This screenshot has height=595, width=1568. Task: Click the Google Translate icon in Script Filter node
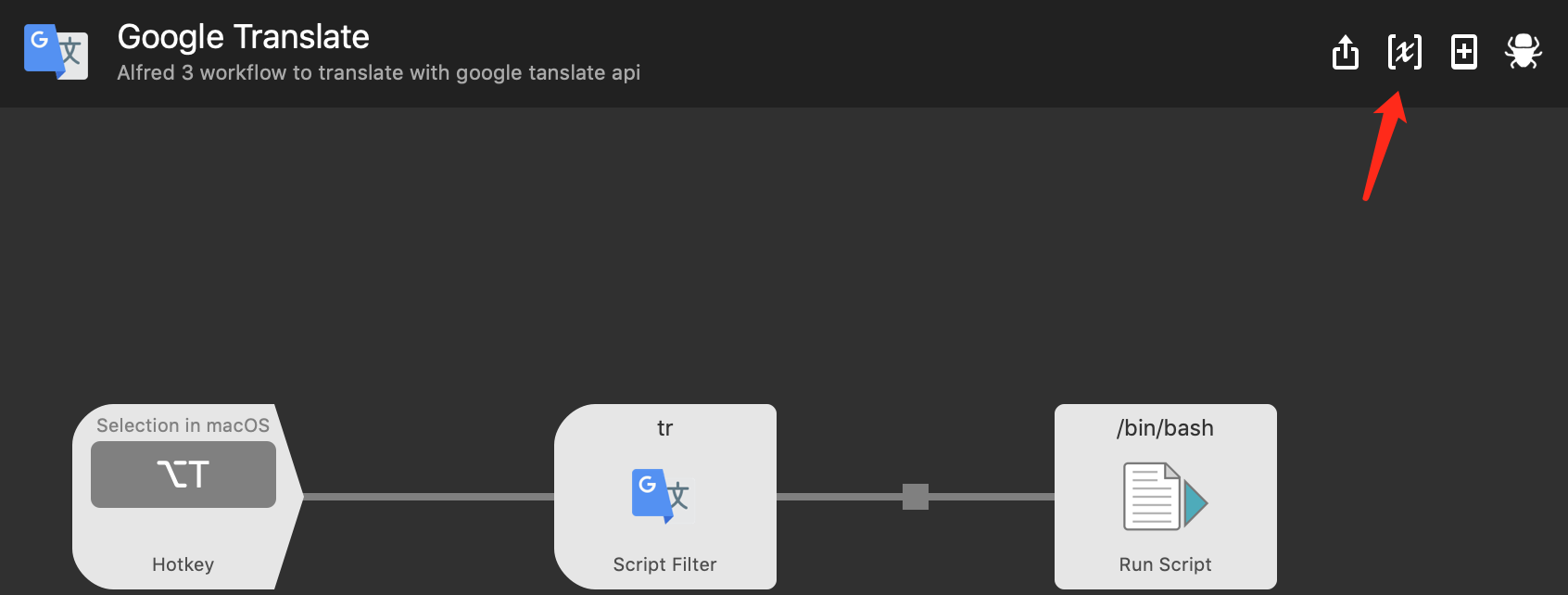(664, 496)
